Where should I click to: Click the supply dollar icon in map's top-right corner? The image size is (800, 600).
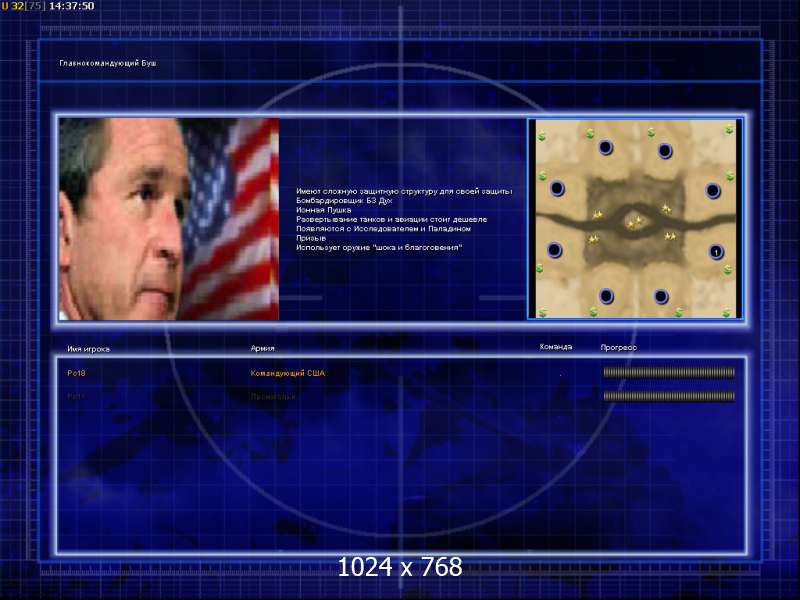pos(729,130)
